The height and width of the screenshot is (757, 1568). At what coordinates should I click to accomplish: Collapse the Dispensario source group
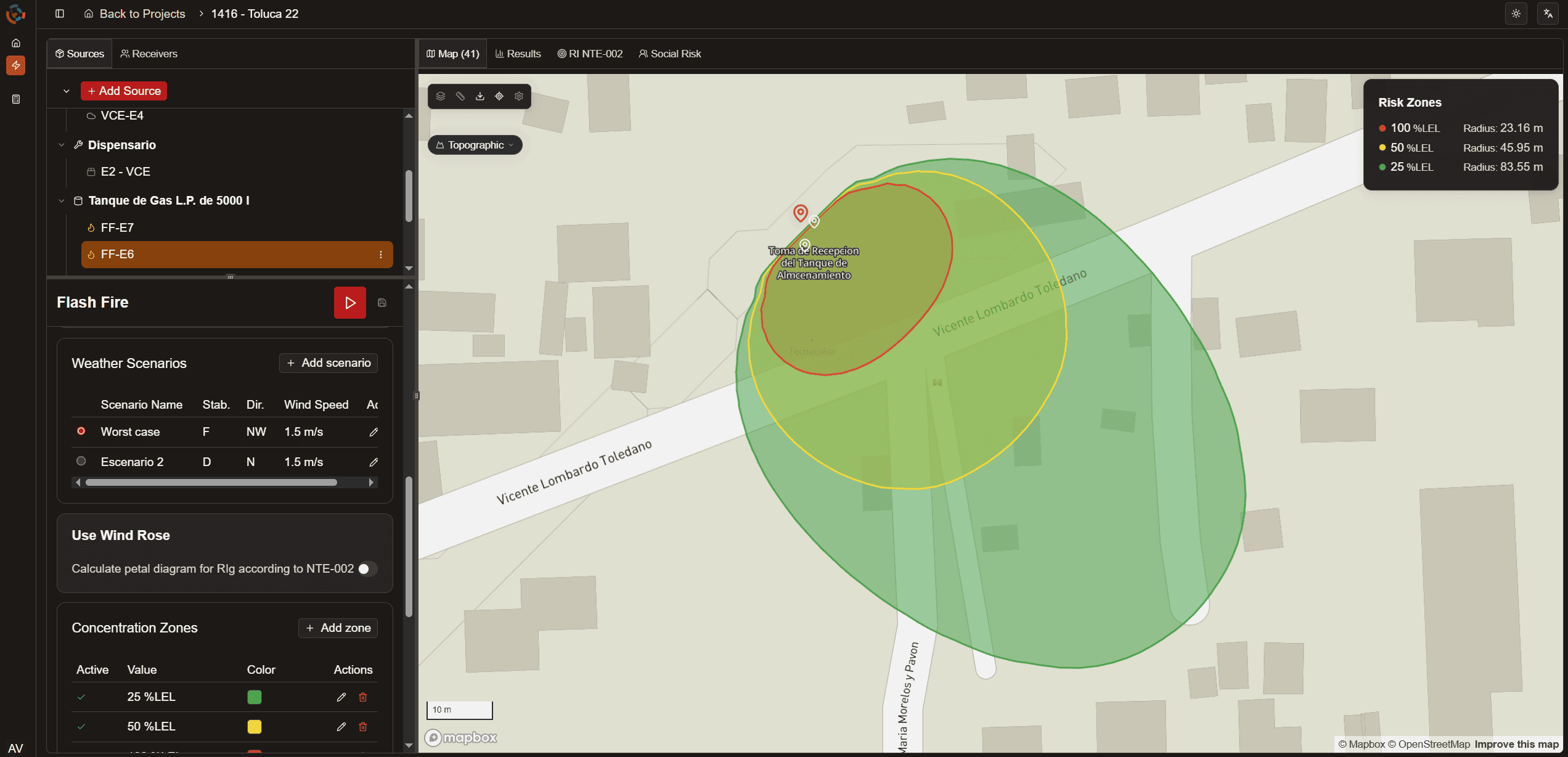(62, 144)
